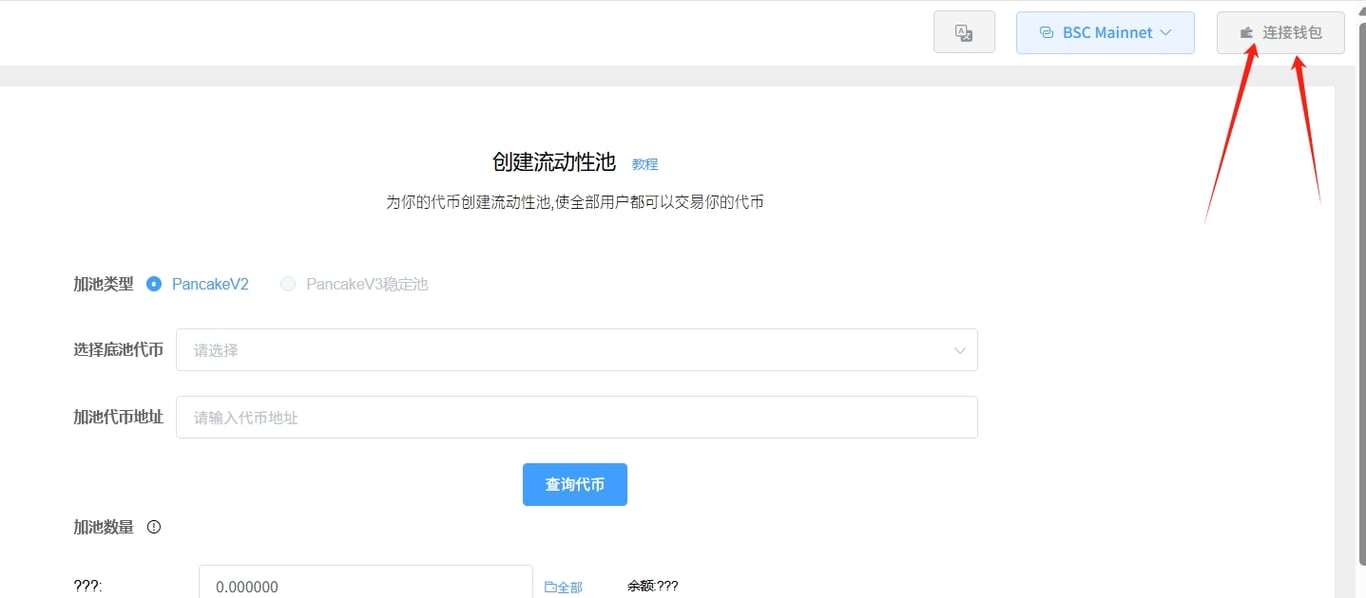This screenshot has height=598, width=1366.
Task: Expand the 选择底池代币 base token dropdown
Action: coord(577,350)
